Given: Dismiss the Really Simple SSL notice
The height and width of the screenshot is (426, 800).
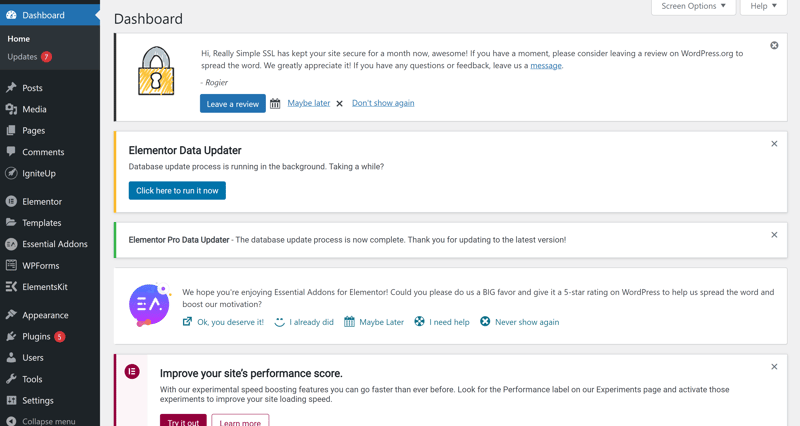Looking at the screenshot, I should coord(774,46).
